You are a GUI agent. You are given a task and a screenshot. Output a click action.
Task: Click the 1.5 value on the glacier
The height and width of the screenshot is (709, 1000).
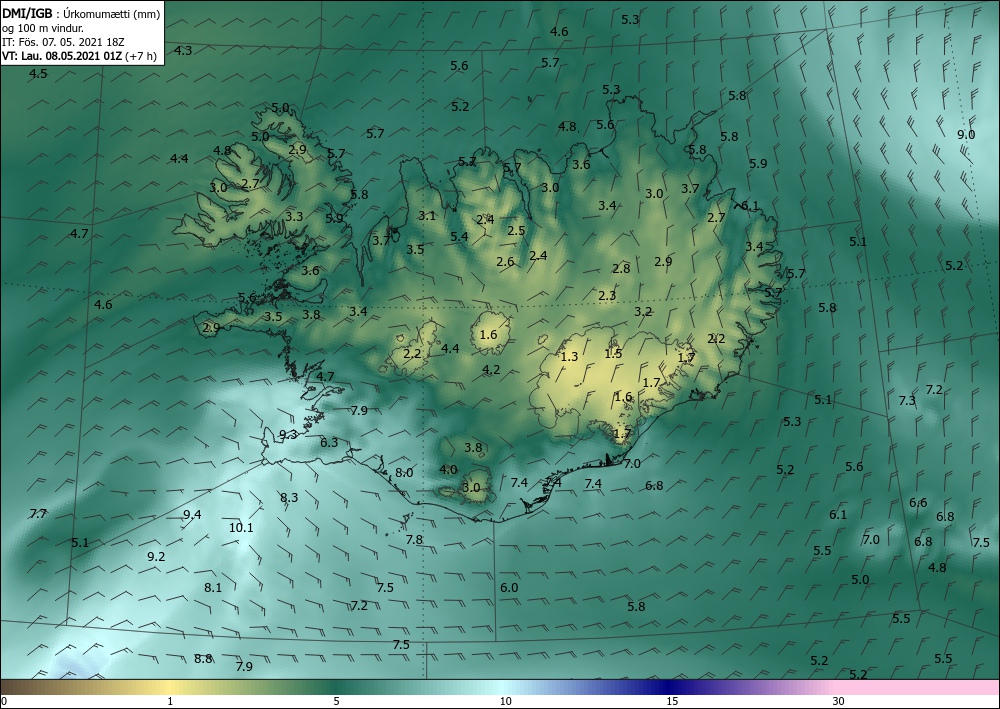(x=614, y=354)
